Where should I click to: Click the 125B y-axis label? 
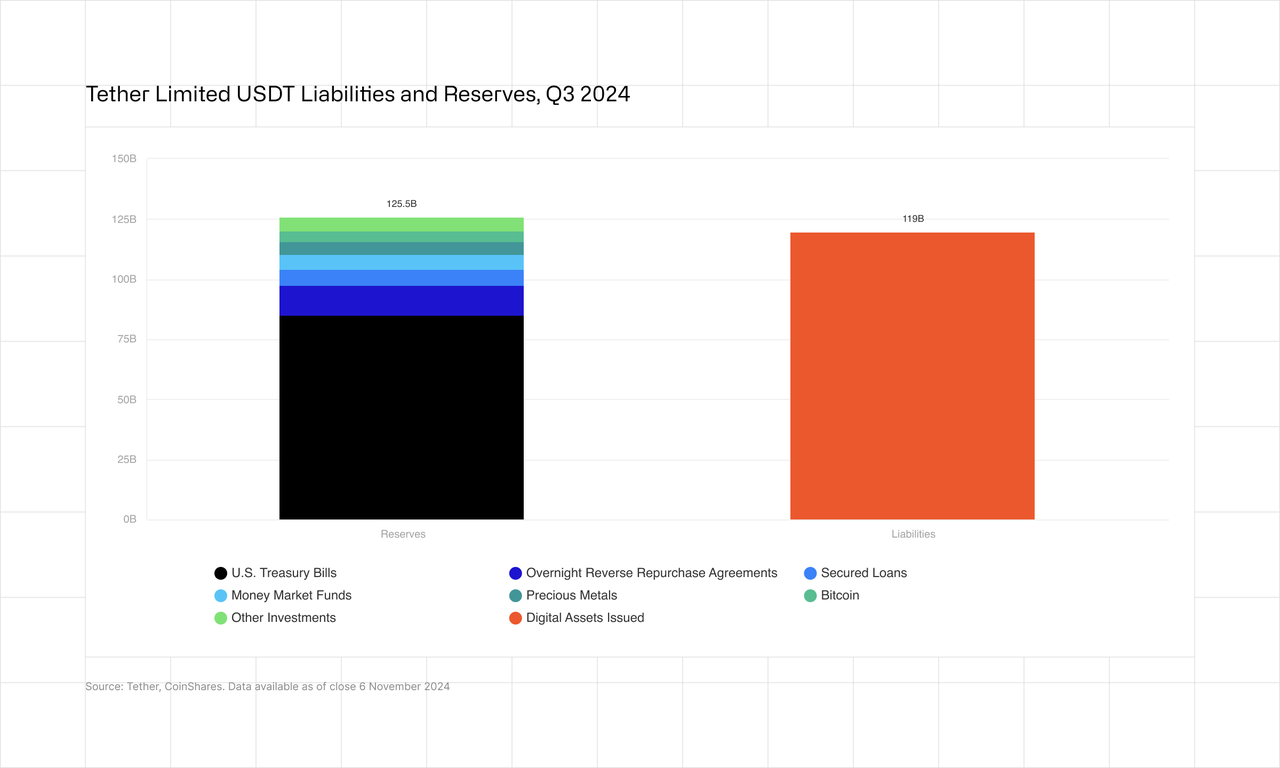[x=124, y=219]
